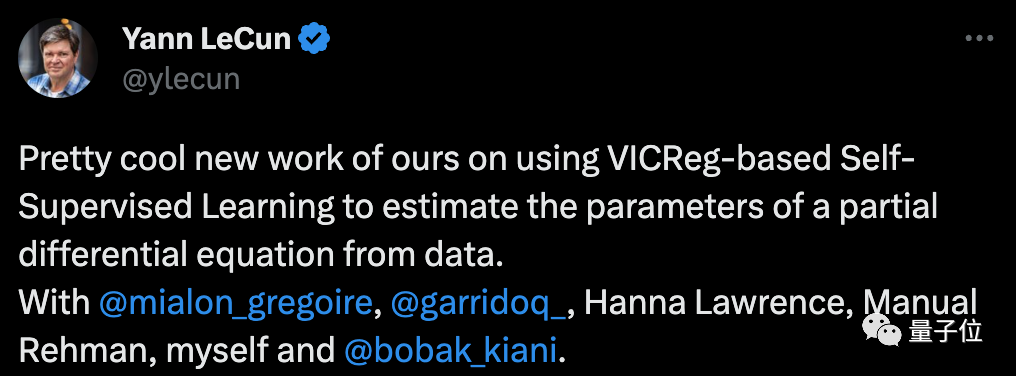Click the blue verified checkmark badge
Viewport: 1016px width, 376px height.
[314, 40]
